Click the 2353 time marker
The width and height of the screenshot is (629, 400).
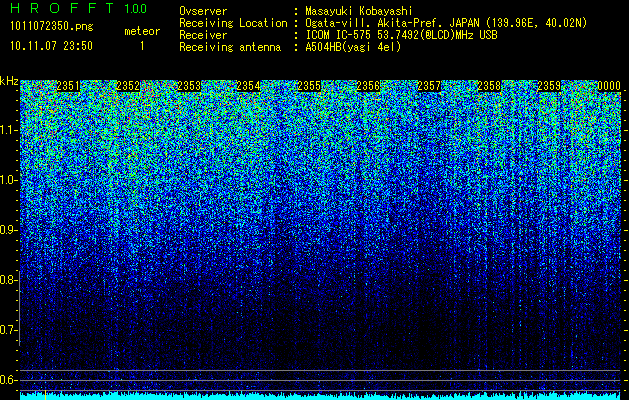(189, 86)
